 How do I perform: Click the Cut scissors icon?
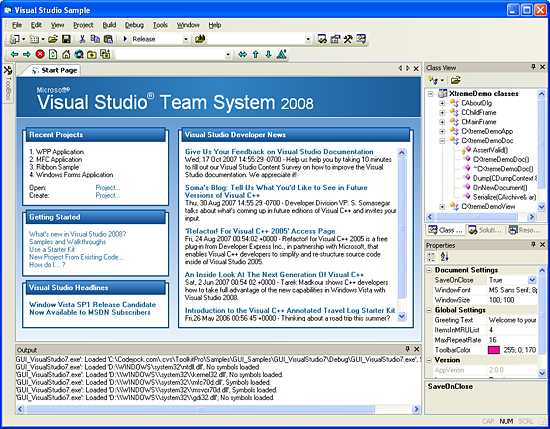82,39
